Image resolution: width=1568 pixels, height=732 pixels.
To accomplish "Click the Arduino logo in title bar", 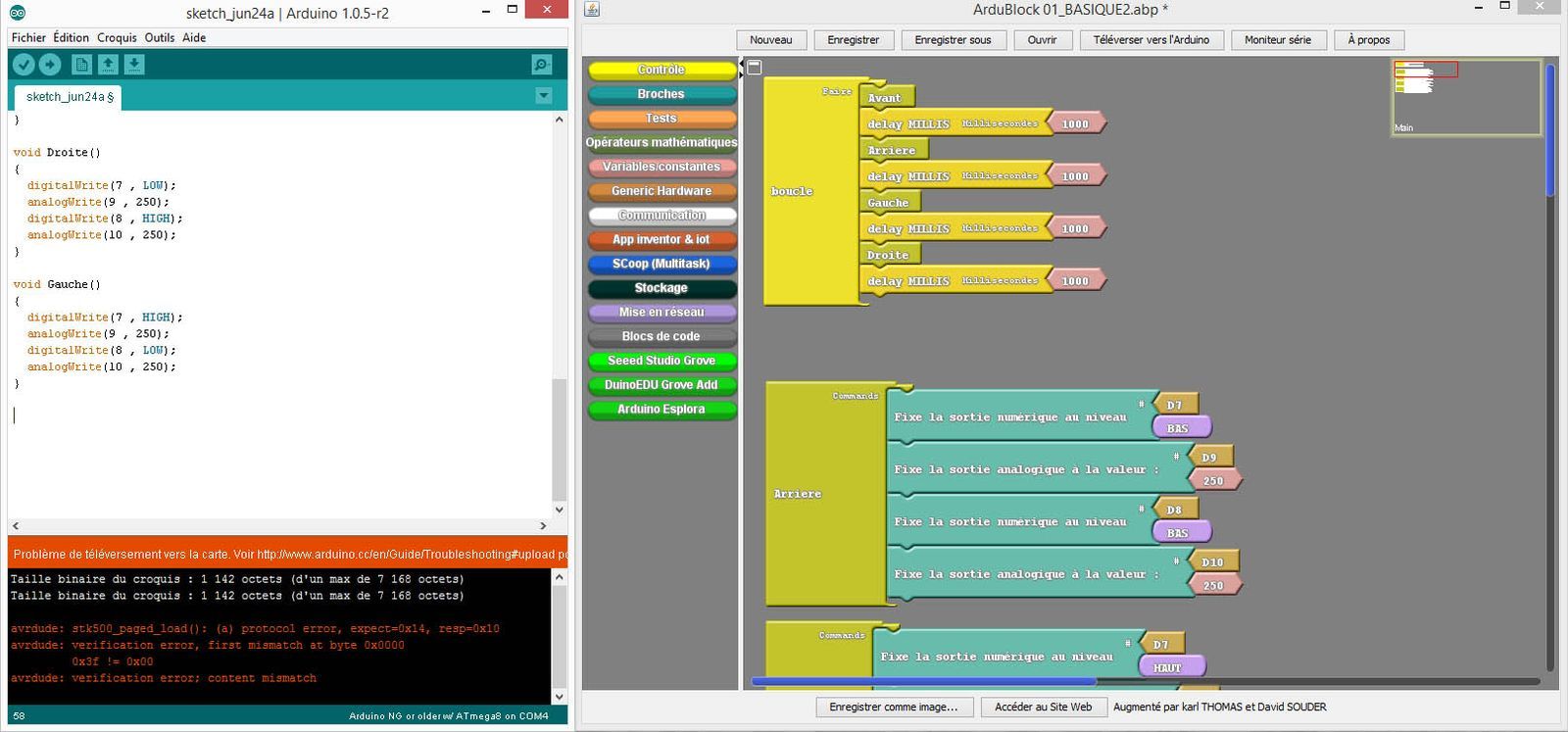I will (x=18, y=13).
